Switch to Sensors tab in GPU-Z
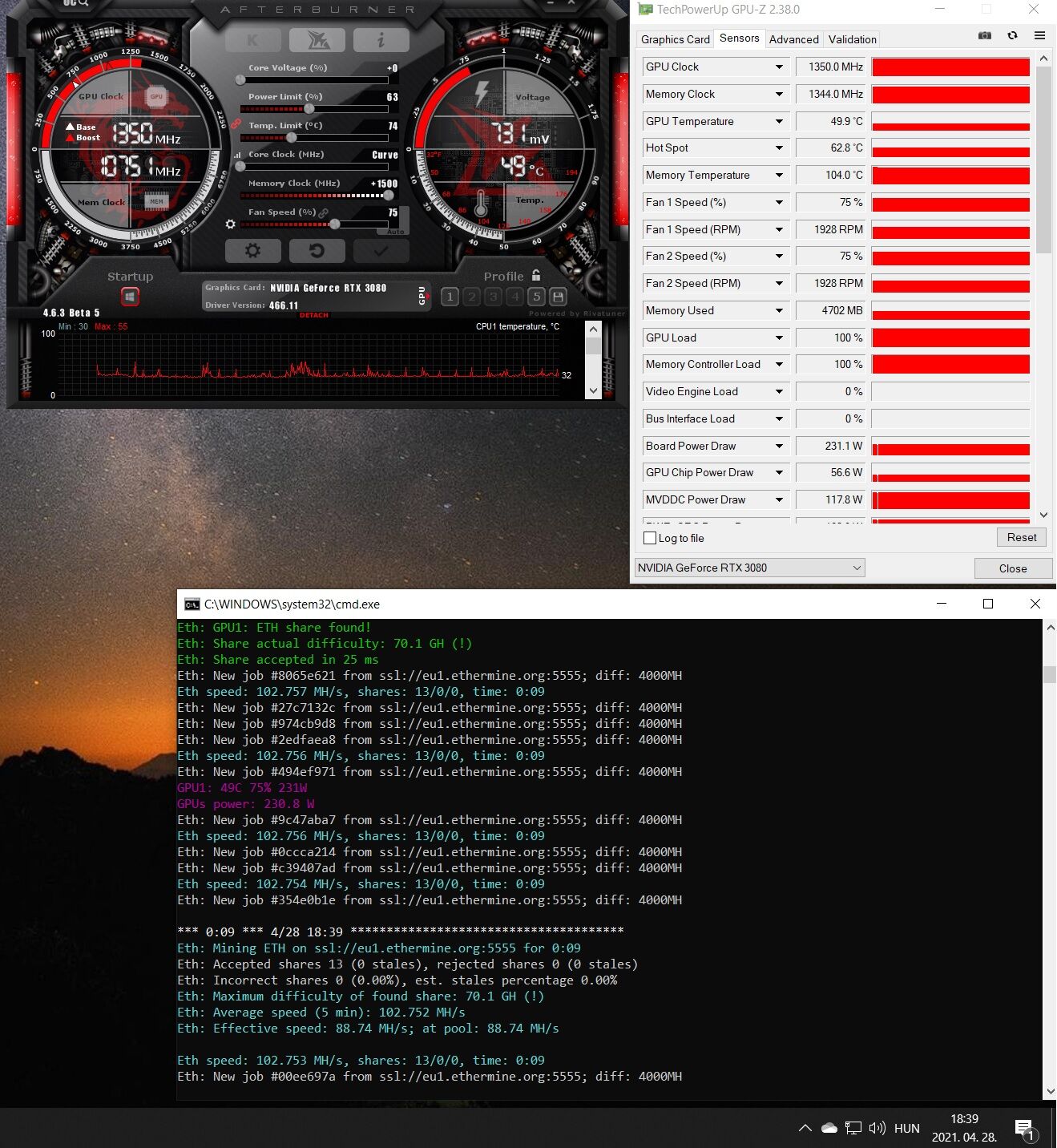 pyautogui.click(x=739, y=38)
